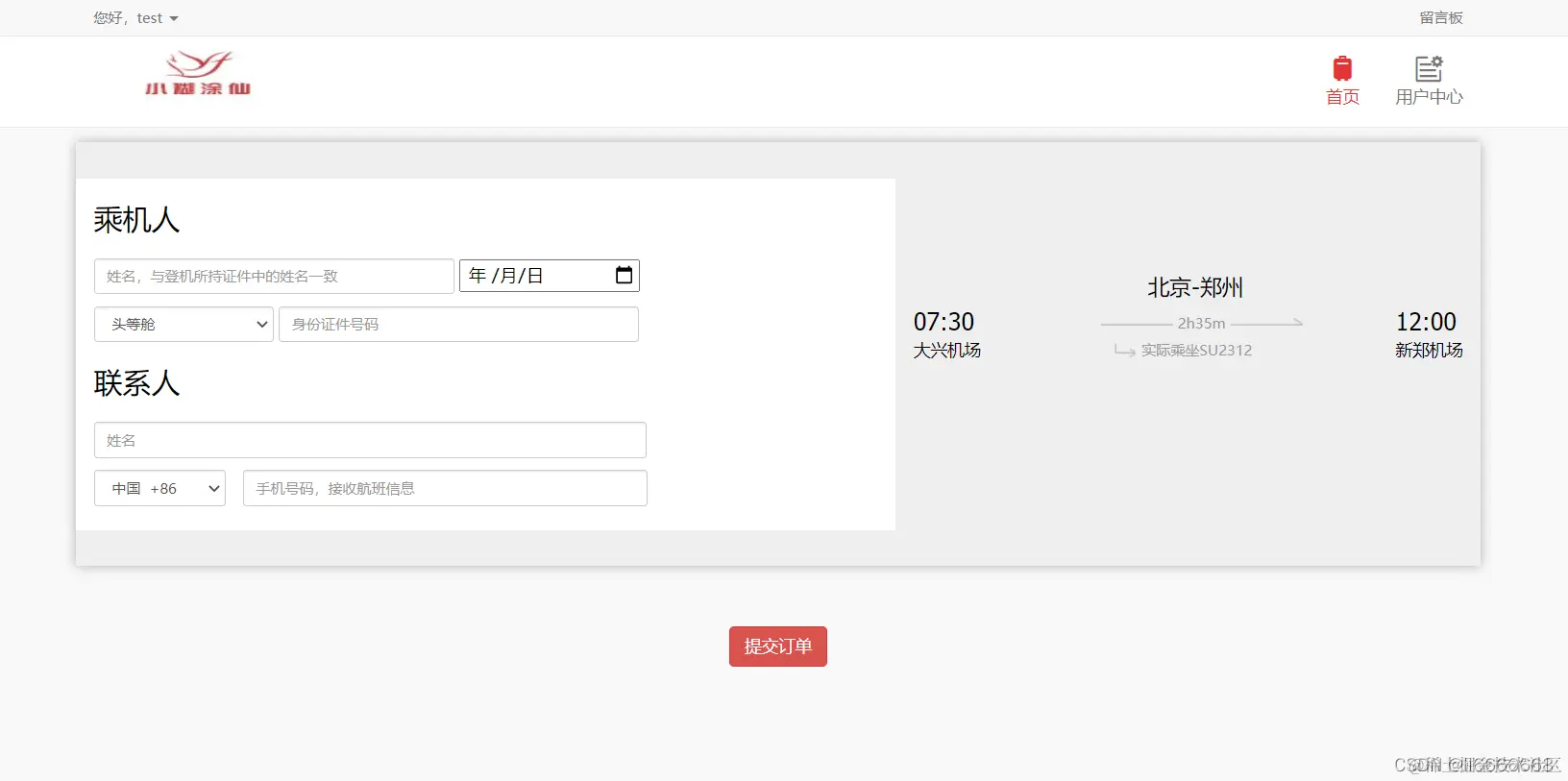Click the 提交订单 submit button
1568x781 pixels.
click(x=778, y=647)
